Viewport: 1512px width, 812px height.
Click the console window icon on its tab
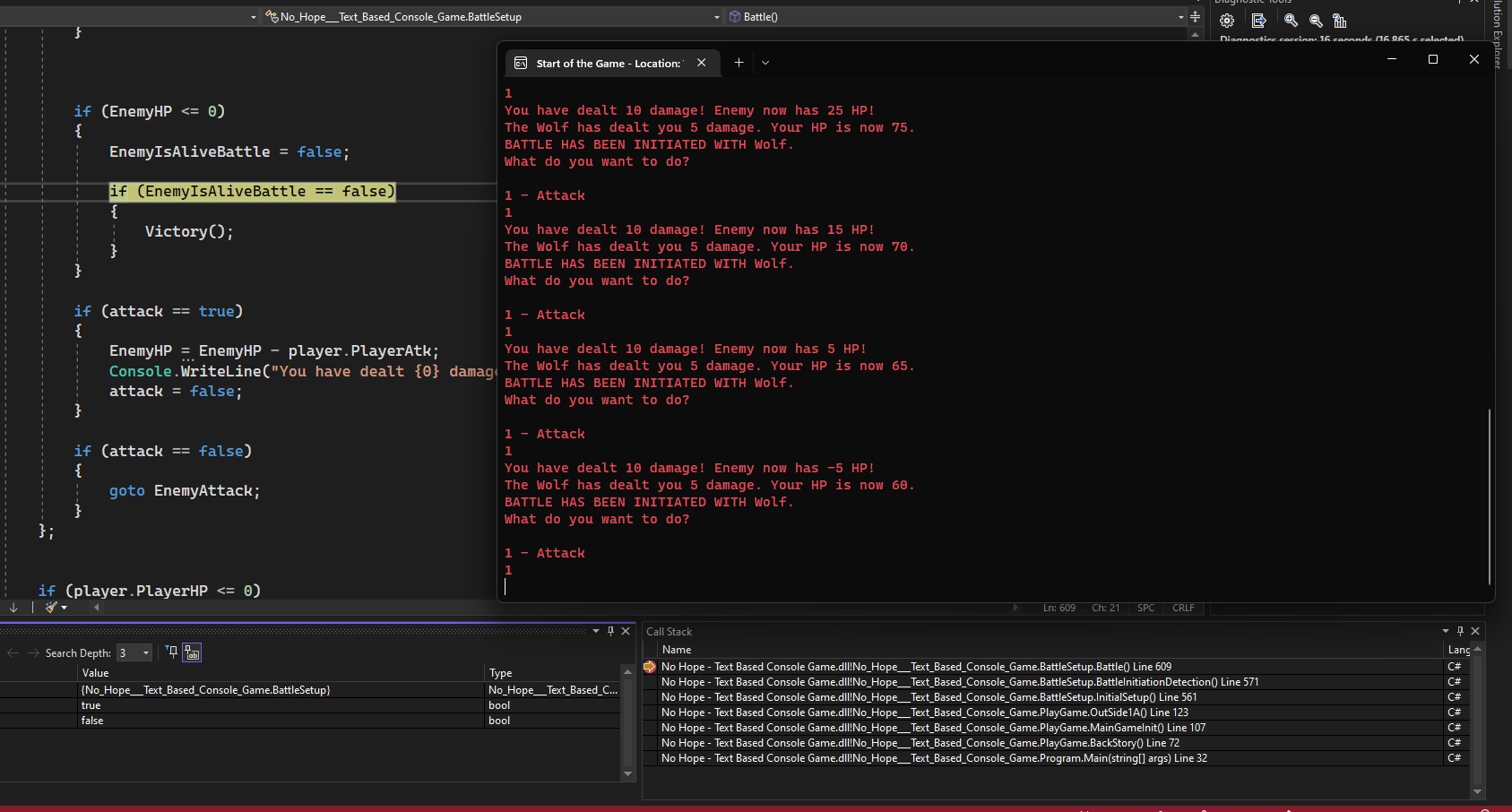click(521, 64)
